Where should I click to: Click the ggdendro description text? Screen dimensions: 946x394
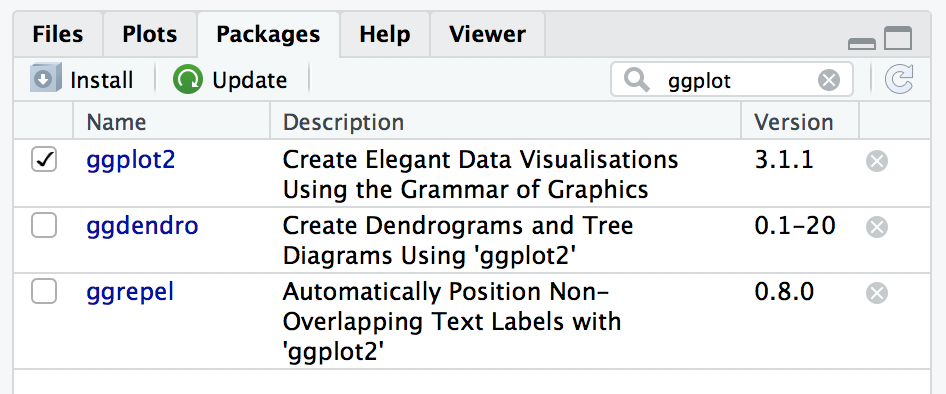459,241
